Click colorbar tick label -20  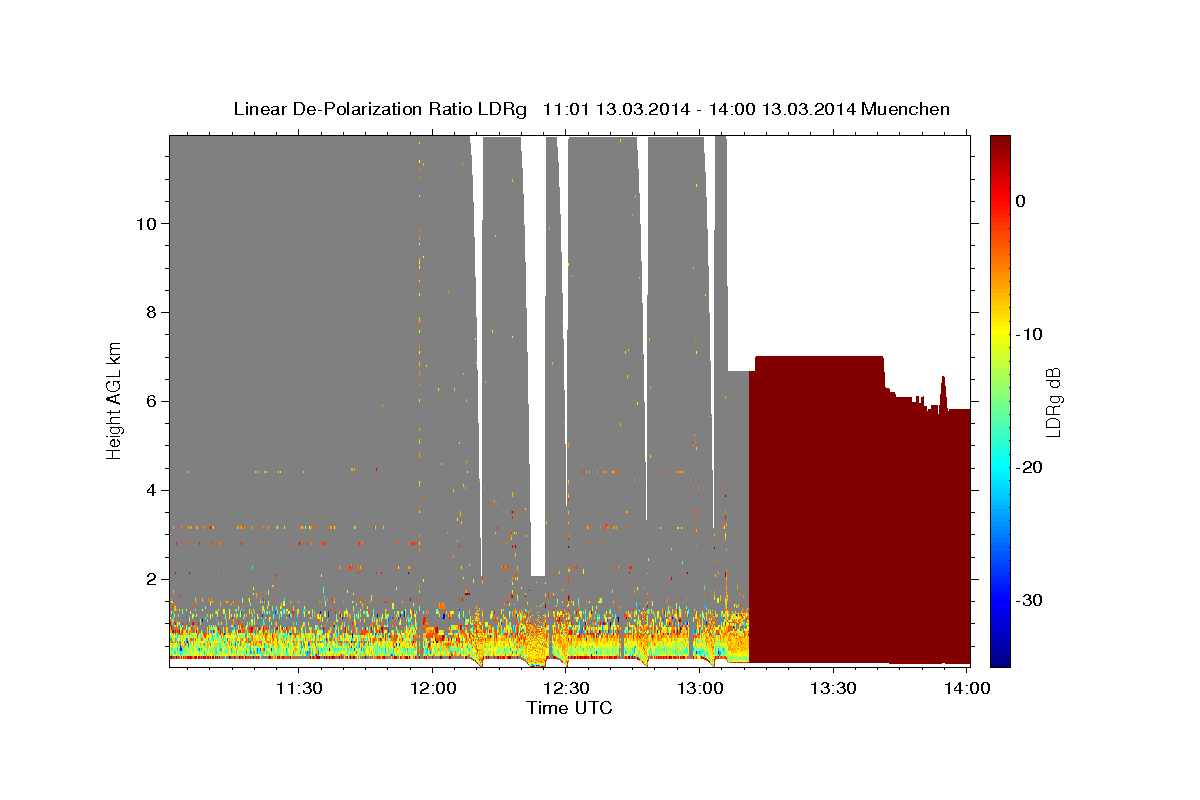pos(1030,467)
